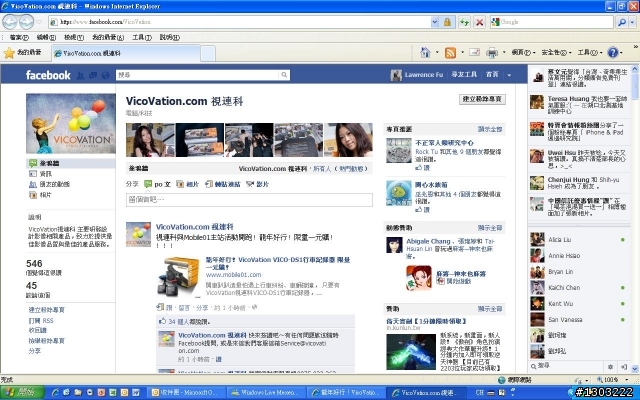Open the Safety command bar dropdown
The width and height of the screenshot is (640, 400).
click(x=556, y=52)
